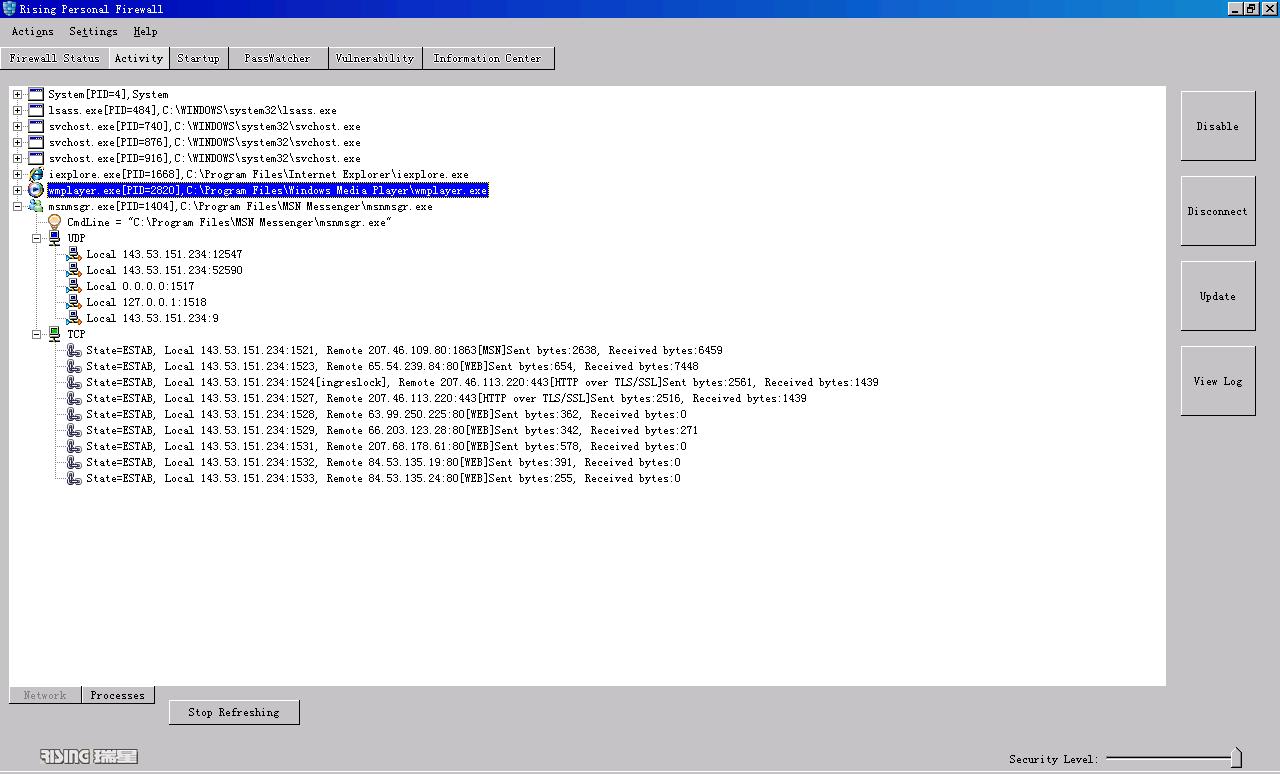1280x774 pixels.
Task: Click the Disable button
Action: point(1217,126)
